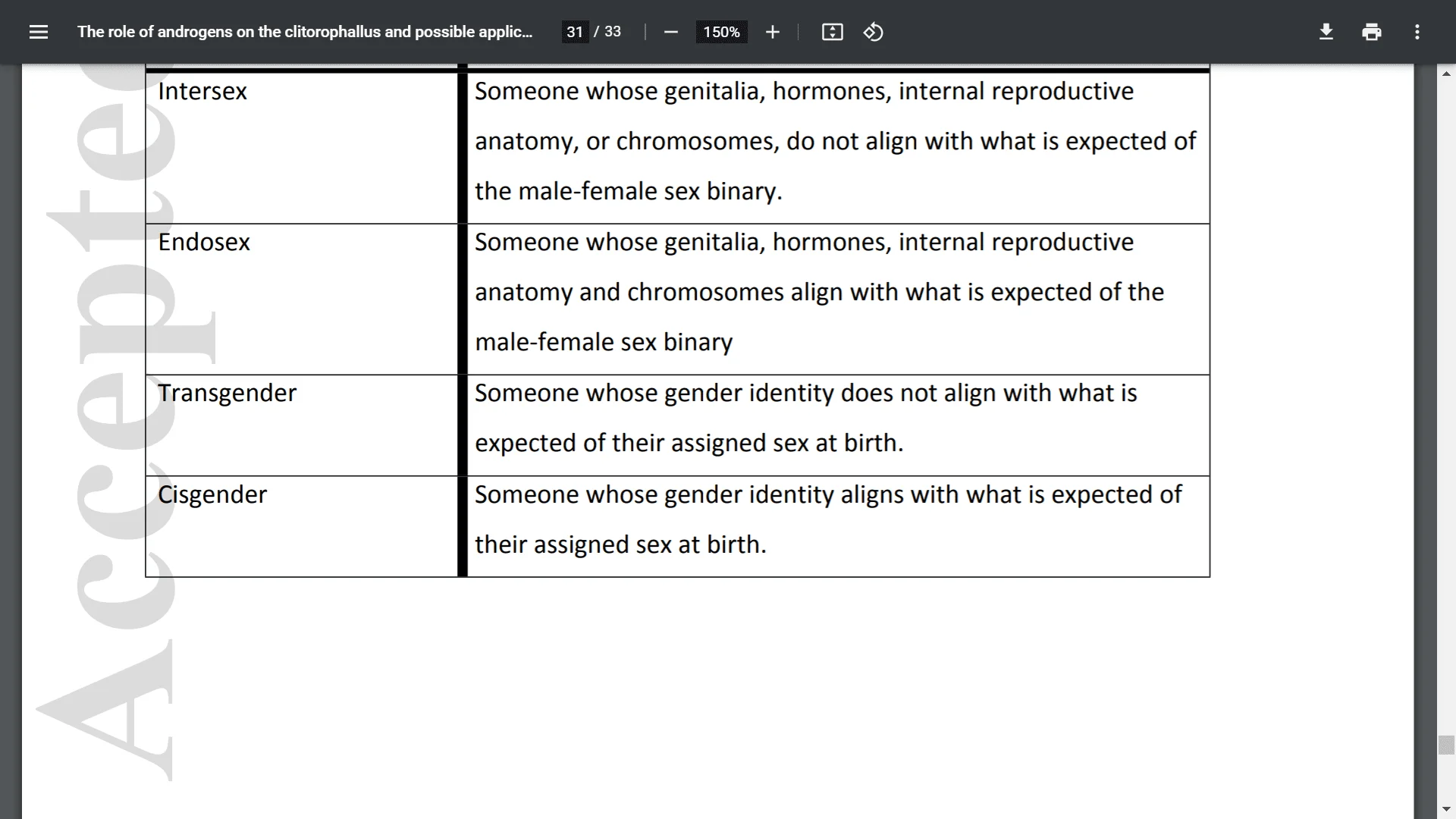Click 'anatomy, or chromosomes, do not align' line
The height and width of the screenshot is (819, 1456).
point(836,141)
